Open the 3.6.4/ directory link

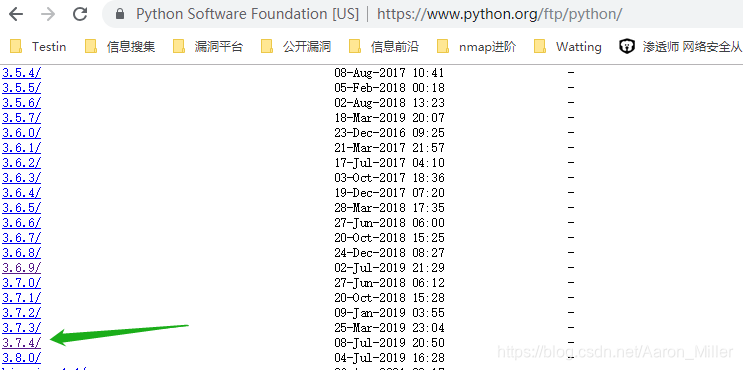point(21,193)
